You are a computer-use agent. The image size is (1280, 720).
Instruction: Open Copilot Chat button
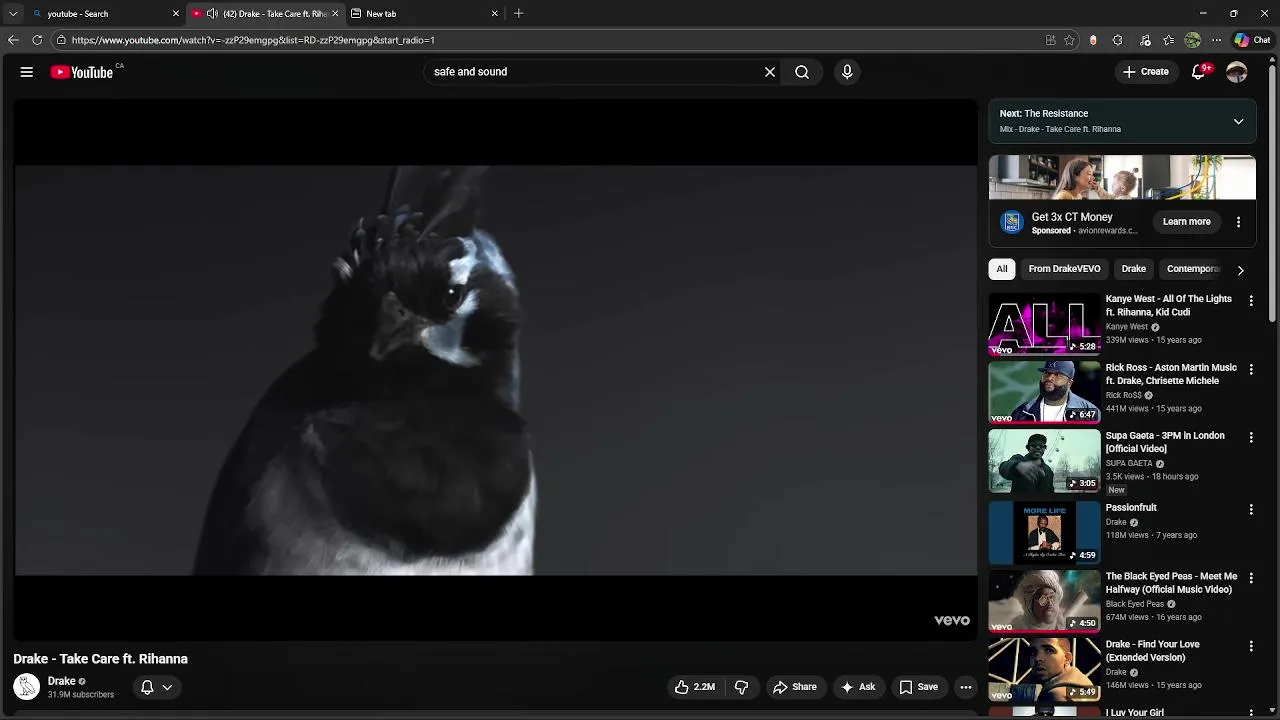tap(1252, 40)
